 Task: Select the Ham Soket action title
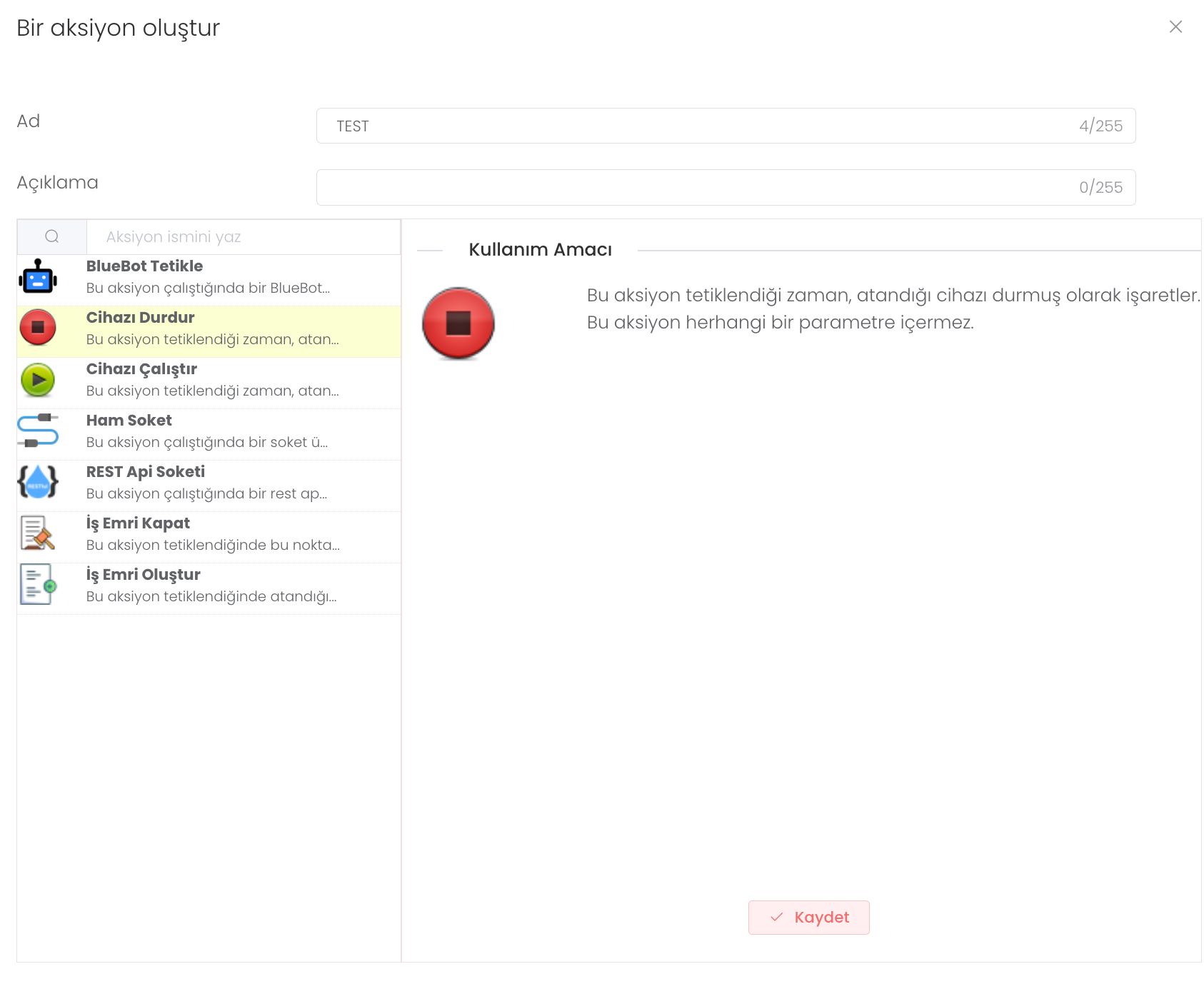129,421
